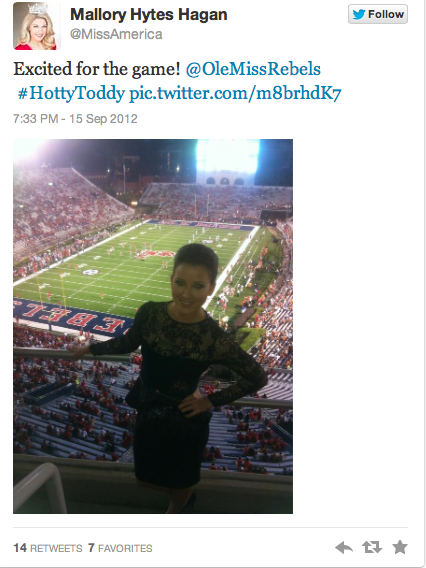Click the Twitter bird icon in Follow button
The height and width of the screenshot is (568, 426).
pyautogui.click(x=359, y=14)
